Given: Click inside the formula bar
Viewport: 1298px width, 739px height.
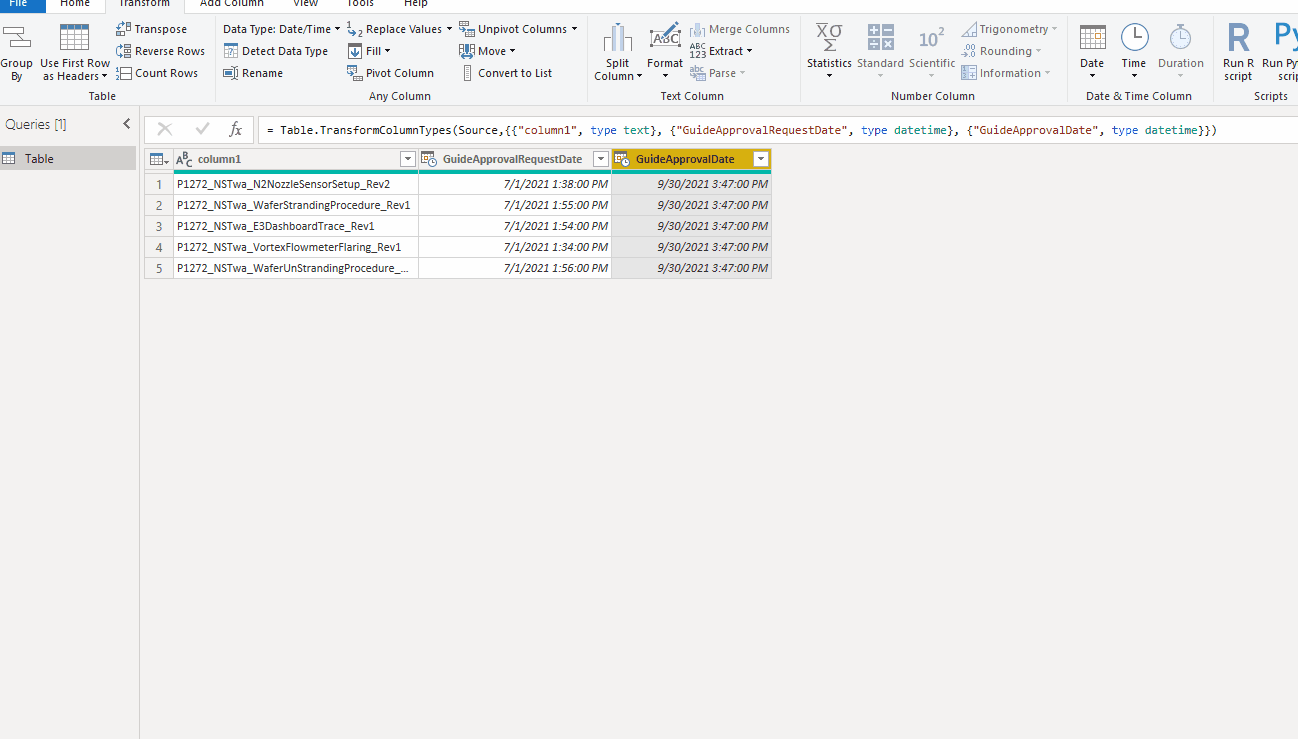Looking at the screenshot, I should [776, 130].
